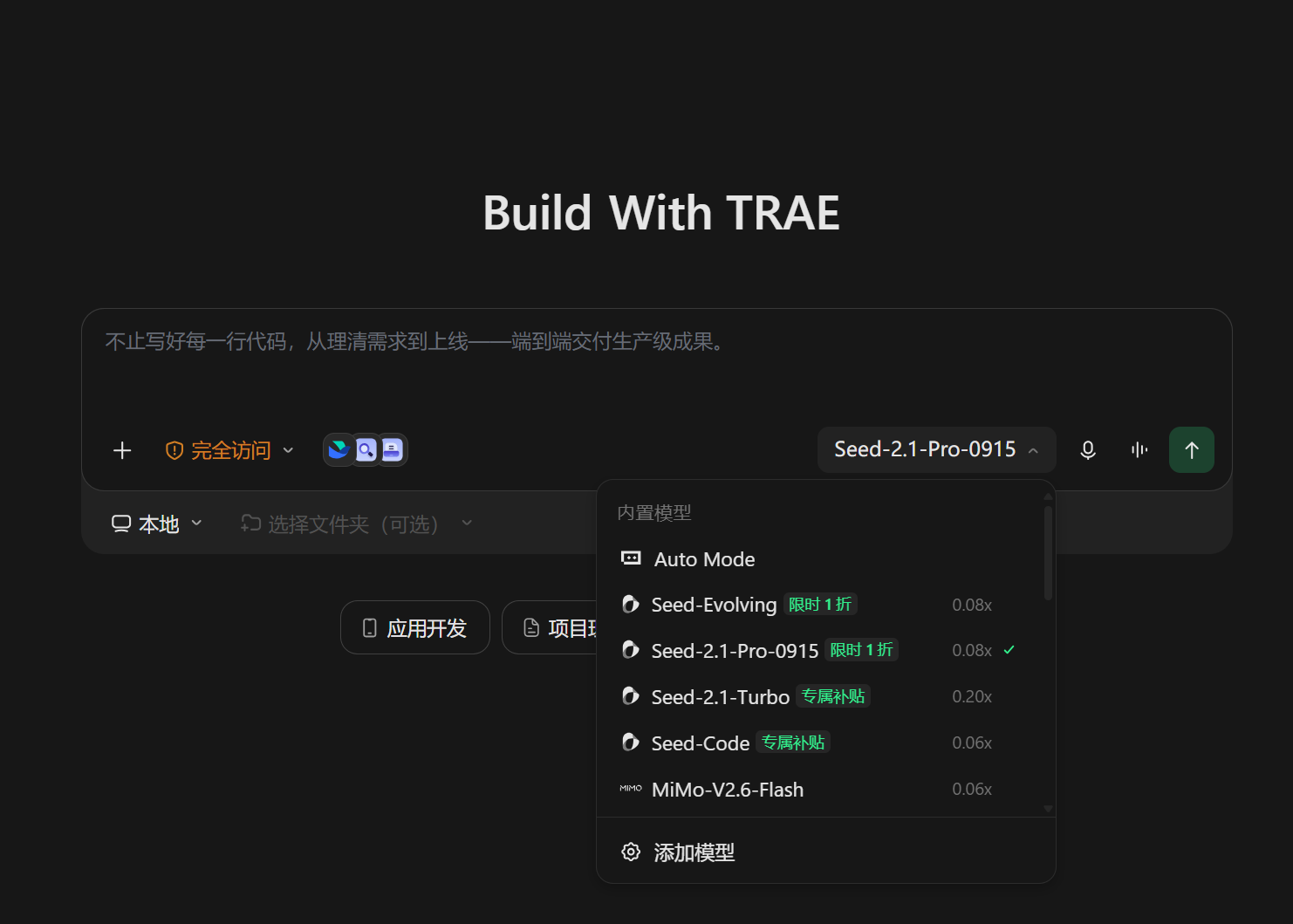Click the 专属补贴 tag on Seed-Code
The height and width of the screenshot is (924, 1293).
click(793, 743)
